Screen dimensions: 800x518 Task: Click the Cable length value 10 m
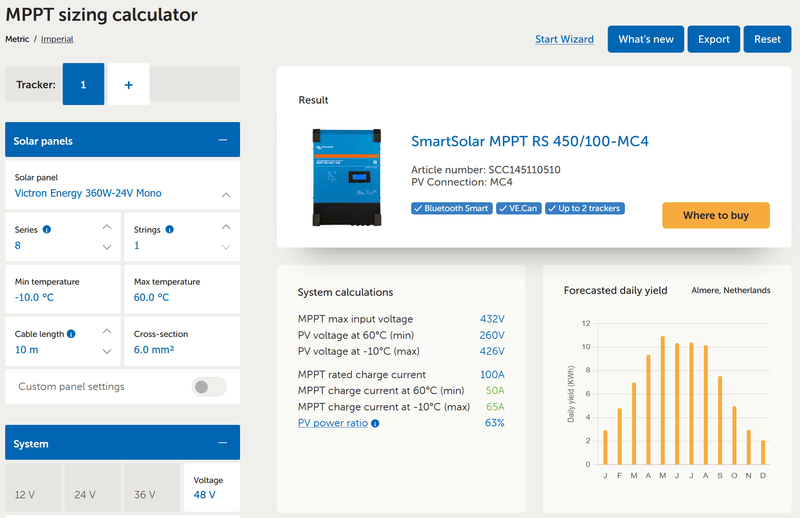[x=27, y=350]
